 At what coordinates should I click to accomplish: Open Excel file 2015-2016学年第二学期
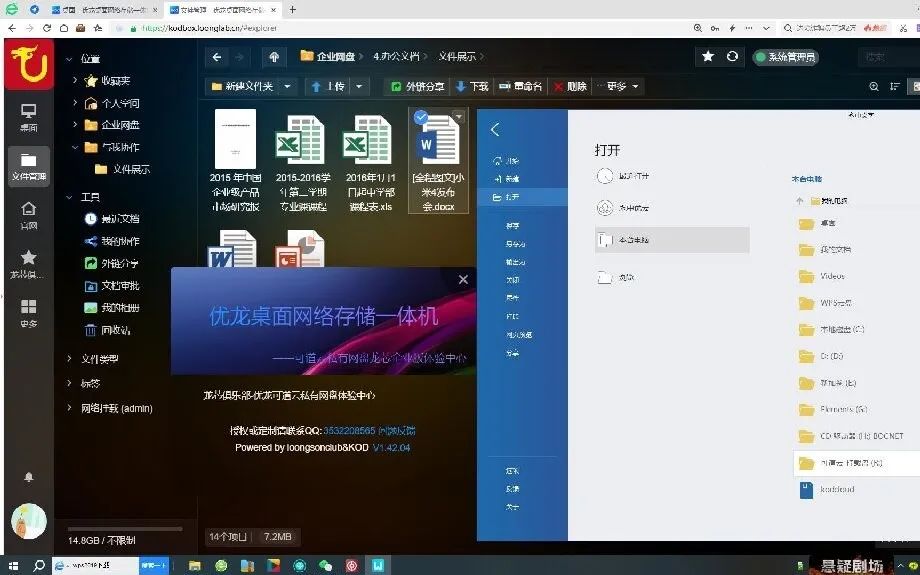[x=303, y=162]
